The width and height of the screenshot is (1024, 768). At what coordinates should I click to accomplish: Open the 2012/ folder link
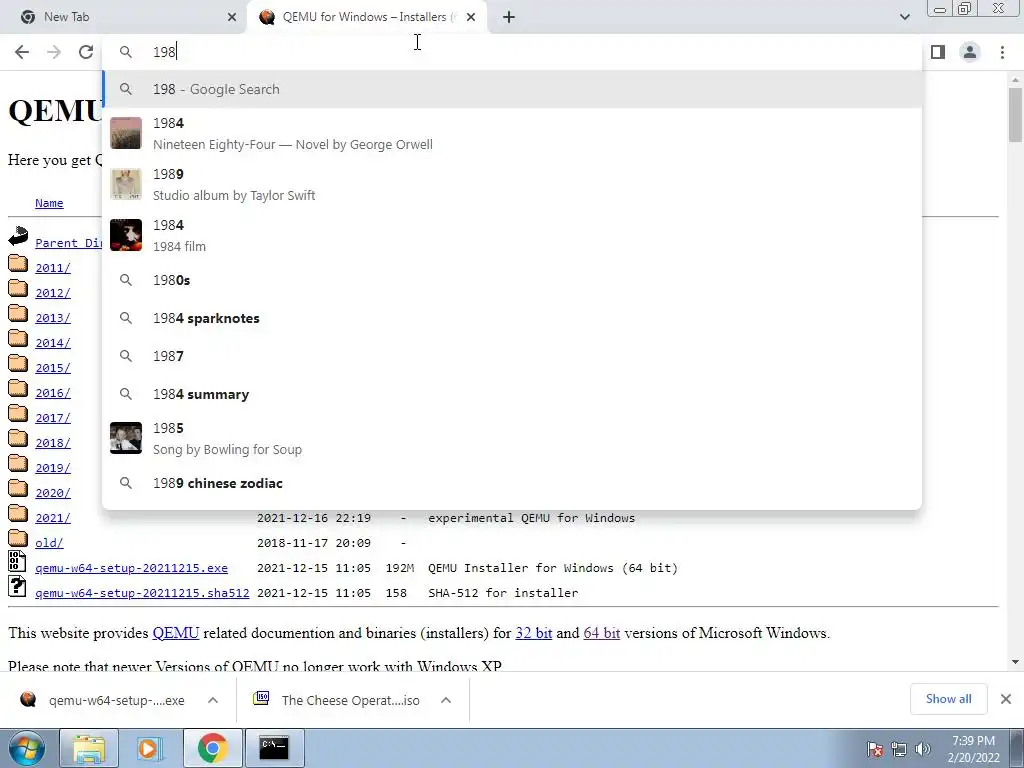[53, 293]
